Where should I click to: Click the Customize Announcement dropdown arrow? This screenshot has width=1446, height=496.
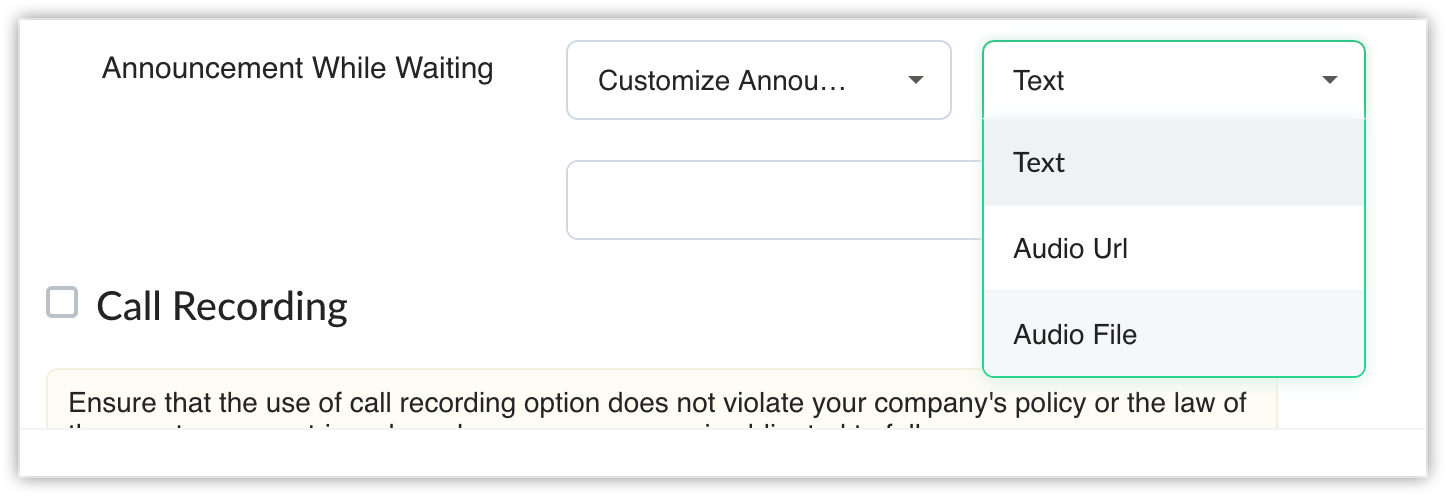coord(914,80)
